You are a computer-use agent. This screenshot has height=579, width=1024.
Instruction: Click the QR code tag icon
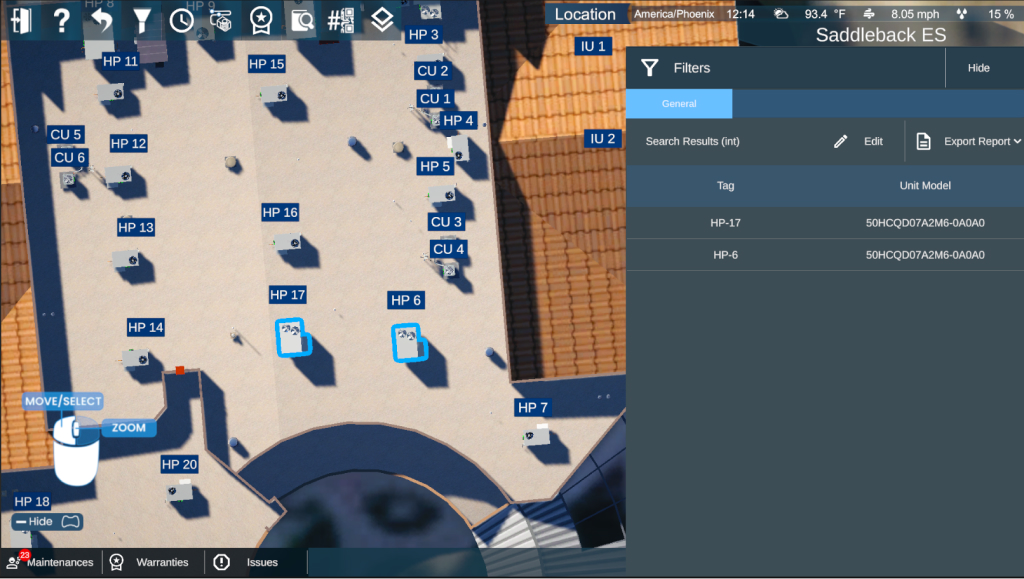[340, 20]
